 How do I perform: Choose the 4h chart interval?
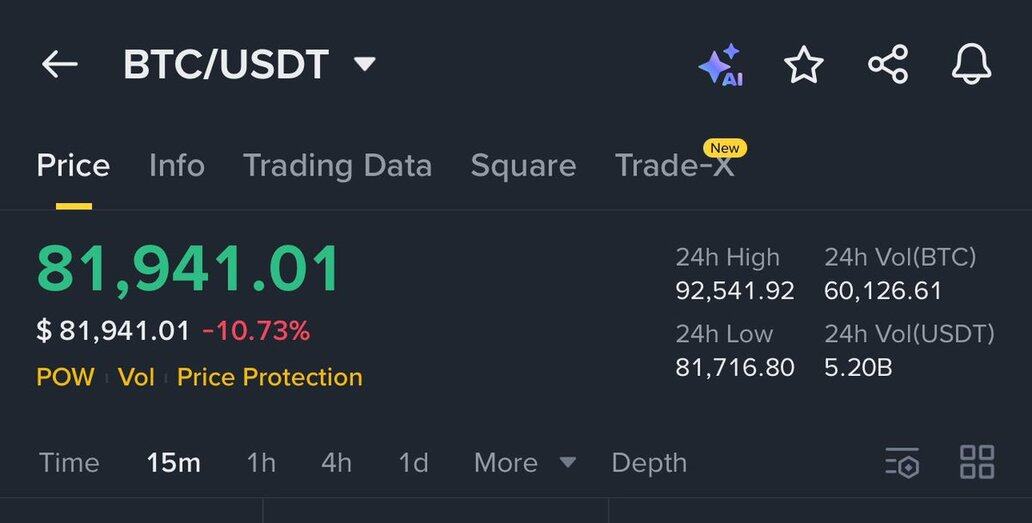(x=336, y=463)
